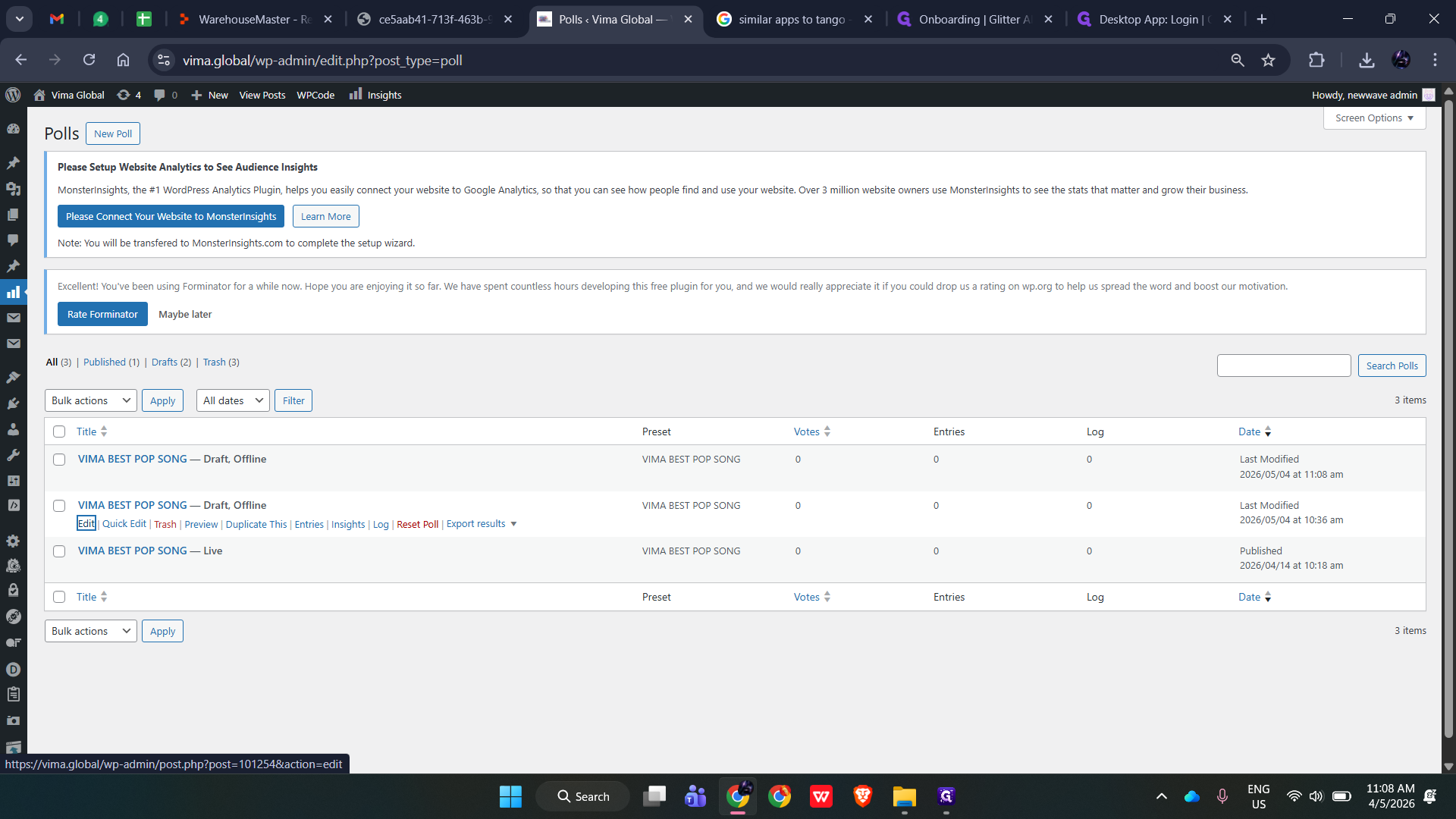The width and height of the screenshot is (1456, 819).
Task: Open the browser extensions puzzle icon
Action: coord(1316,60)
